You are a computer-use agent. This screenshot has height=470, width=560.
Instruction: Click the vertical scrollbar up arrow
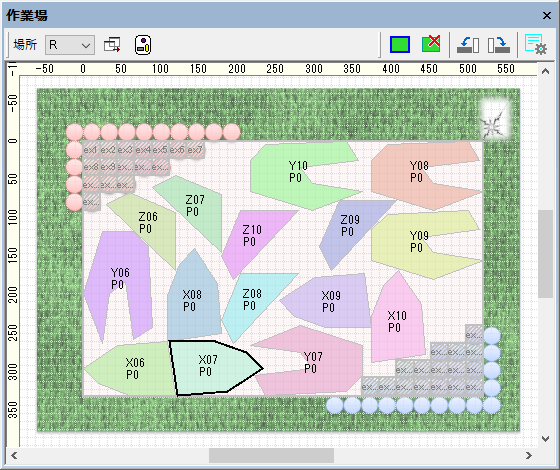[x=545, y=71]
